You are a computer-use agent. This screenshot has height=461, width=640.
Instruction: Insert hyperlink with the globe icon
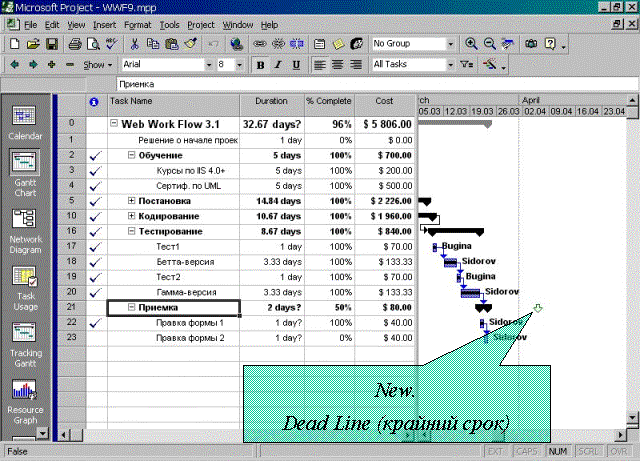pos(236,44)
